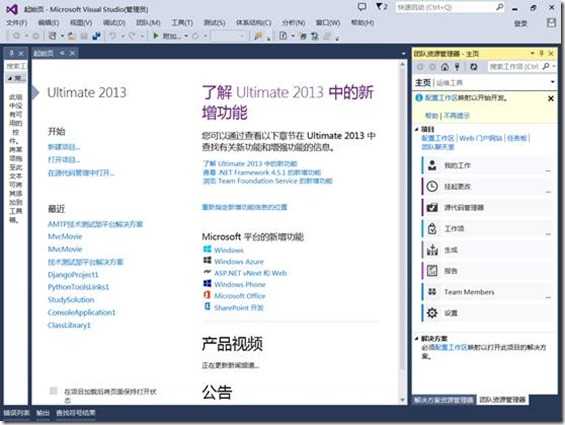Click the Windows Azure link

239,261
